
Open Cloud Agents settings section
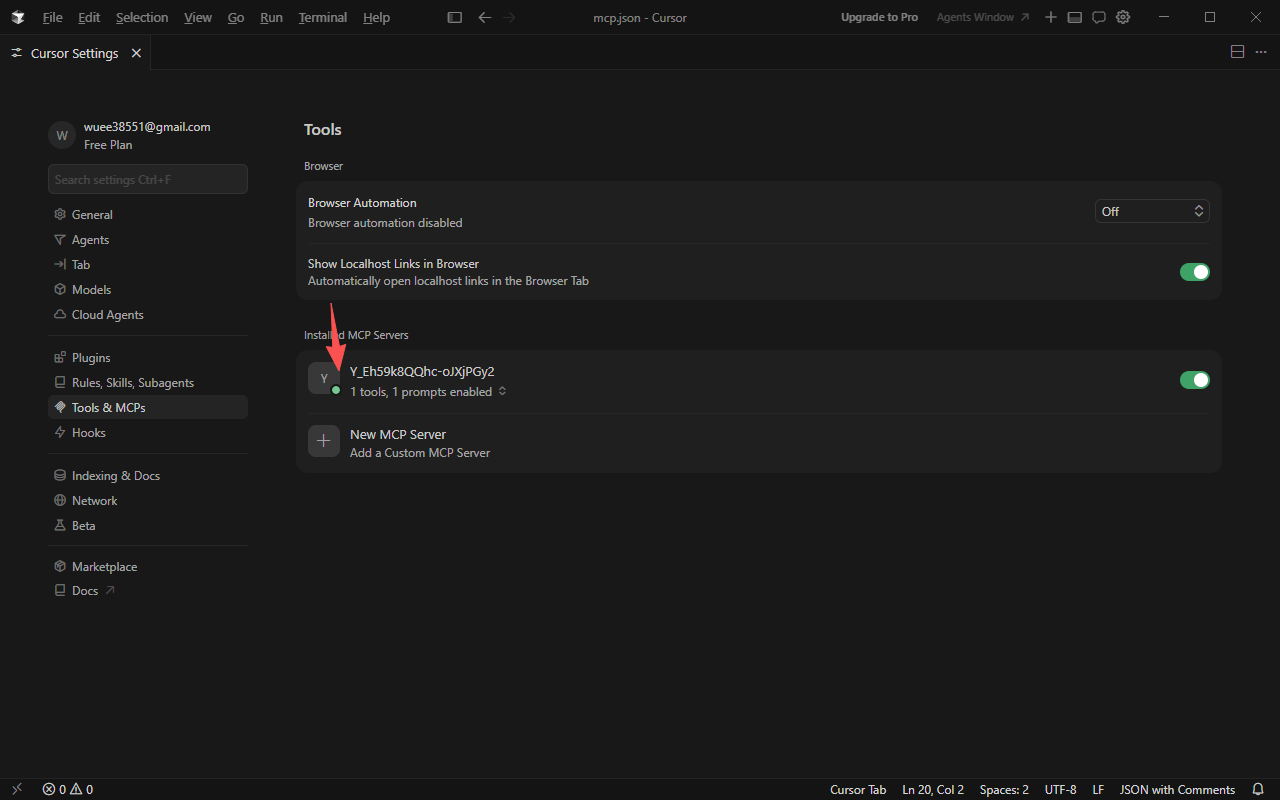(148, 315)
